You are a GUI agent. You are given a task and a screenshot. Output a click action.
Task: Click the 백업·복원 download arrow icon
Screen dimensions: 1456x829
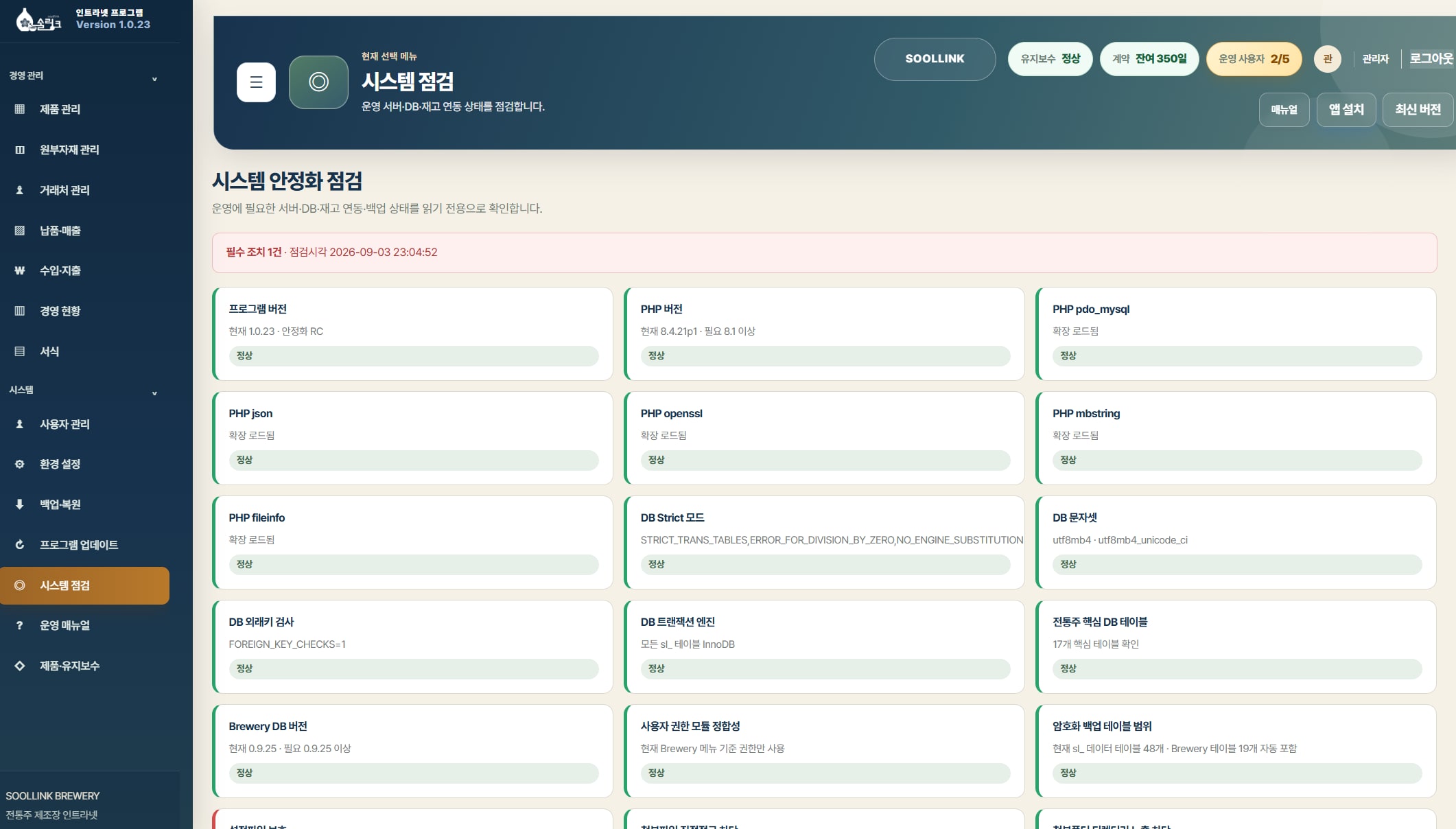pos(20,504)
